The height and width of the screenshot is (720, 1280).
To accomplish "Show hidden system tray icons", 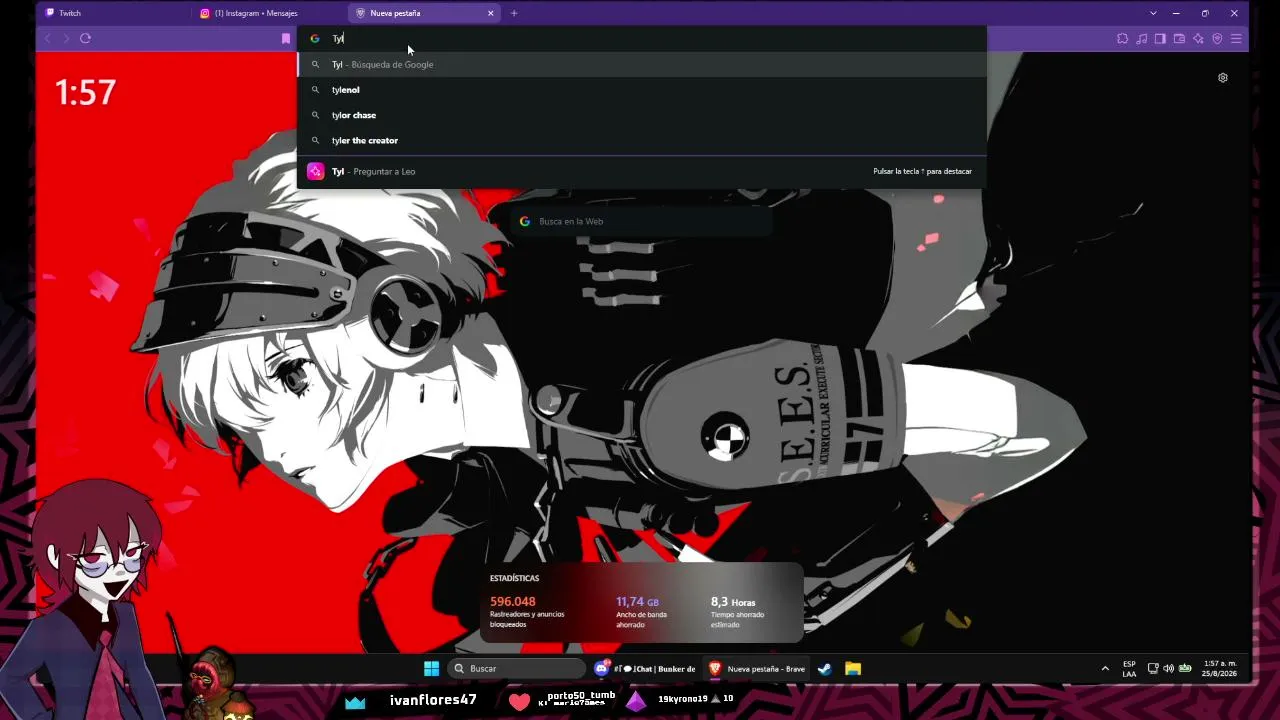I will coord(1105,669).
